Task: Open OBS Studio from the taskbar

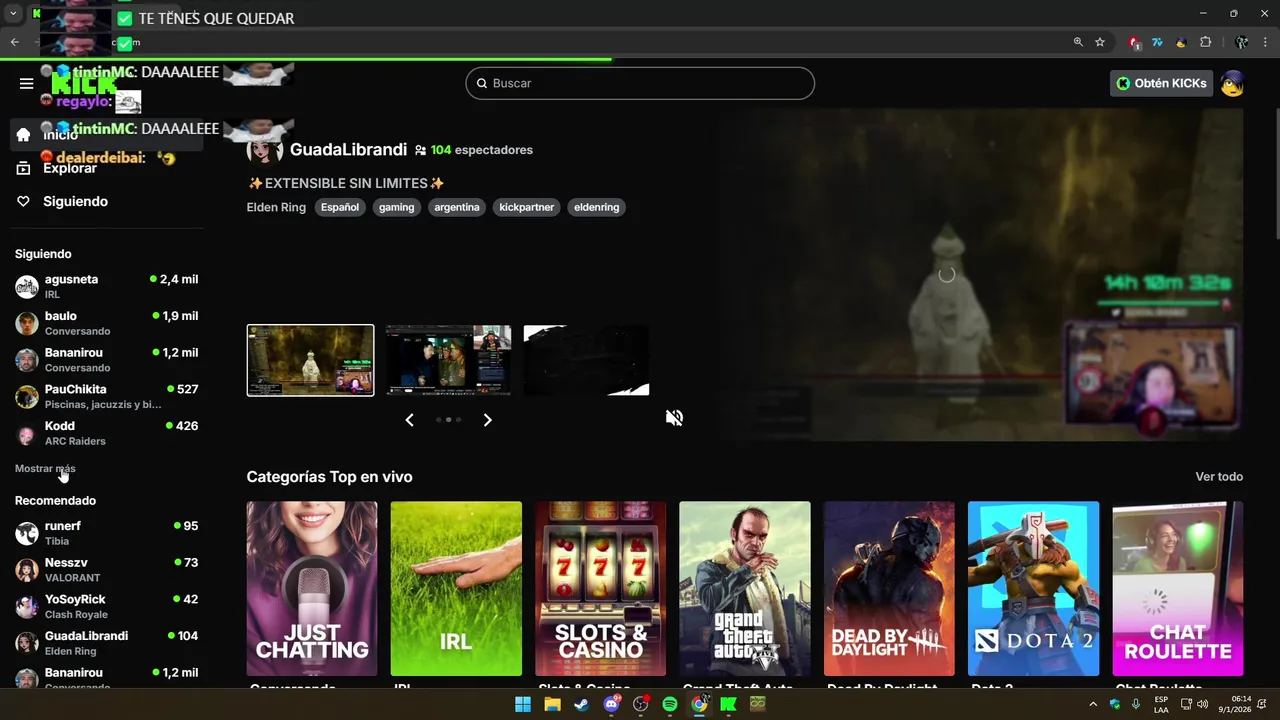Action: coord(641,704)
